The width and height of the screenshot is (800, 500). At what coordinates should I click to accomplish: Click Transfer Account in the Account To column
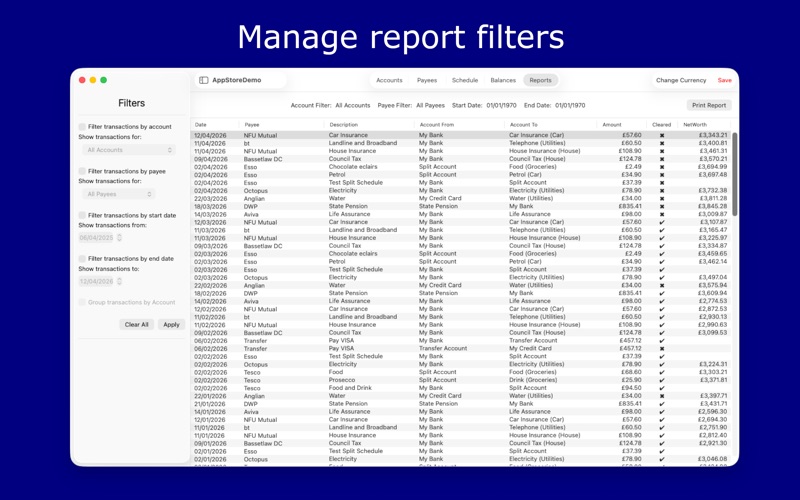(533, 341)
